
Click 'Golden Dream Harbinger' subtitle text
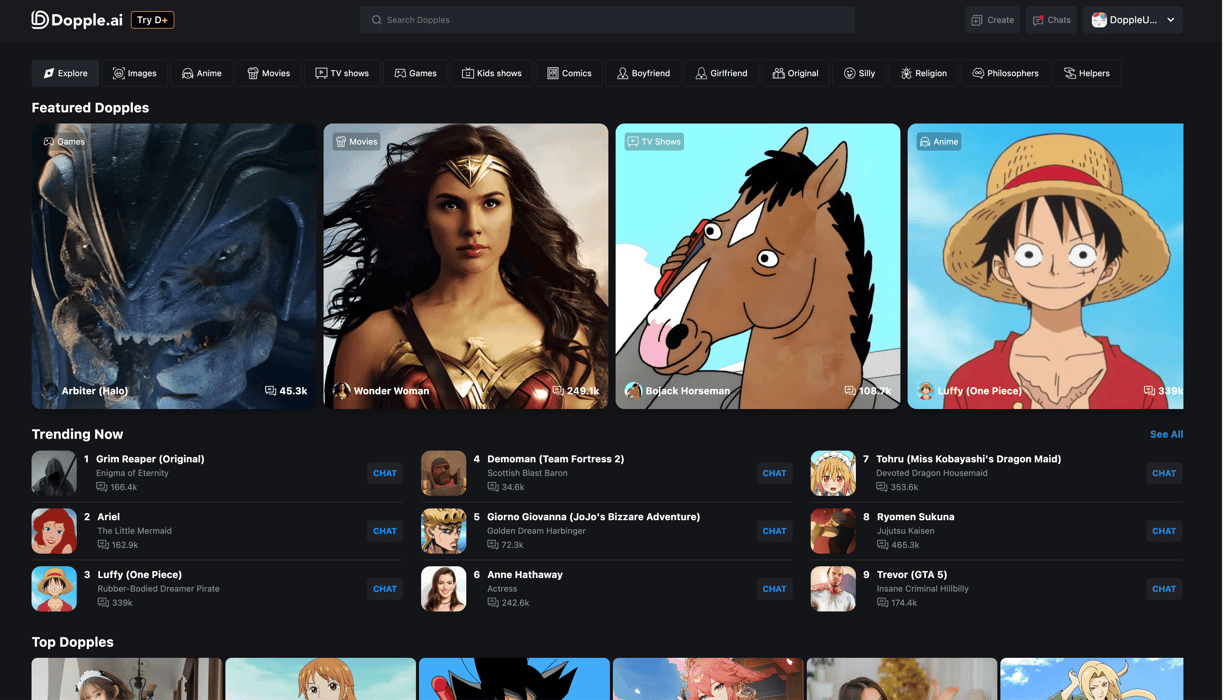(x=536, y=531)
